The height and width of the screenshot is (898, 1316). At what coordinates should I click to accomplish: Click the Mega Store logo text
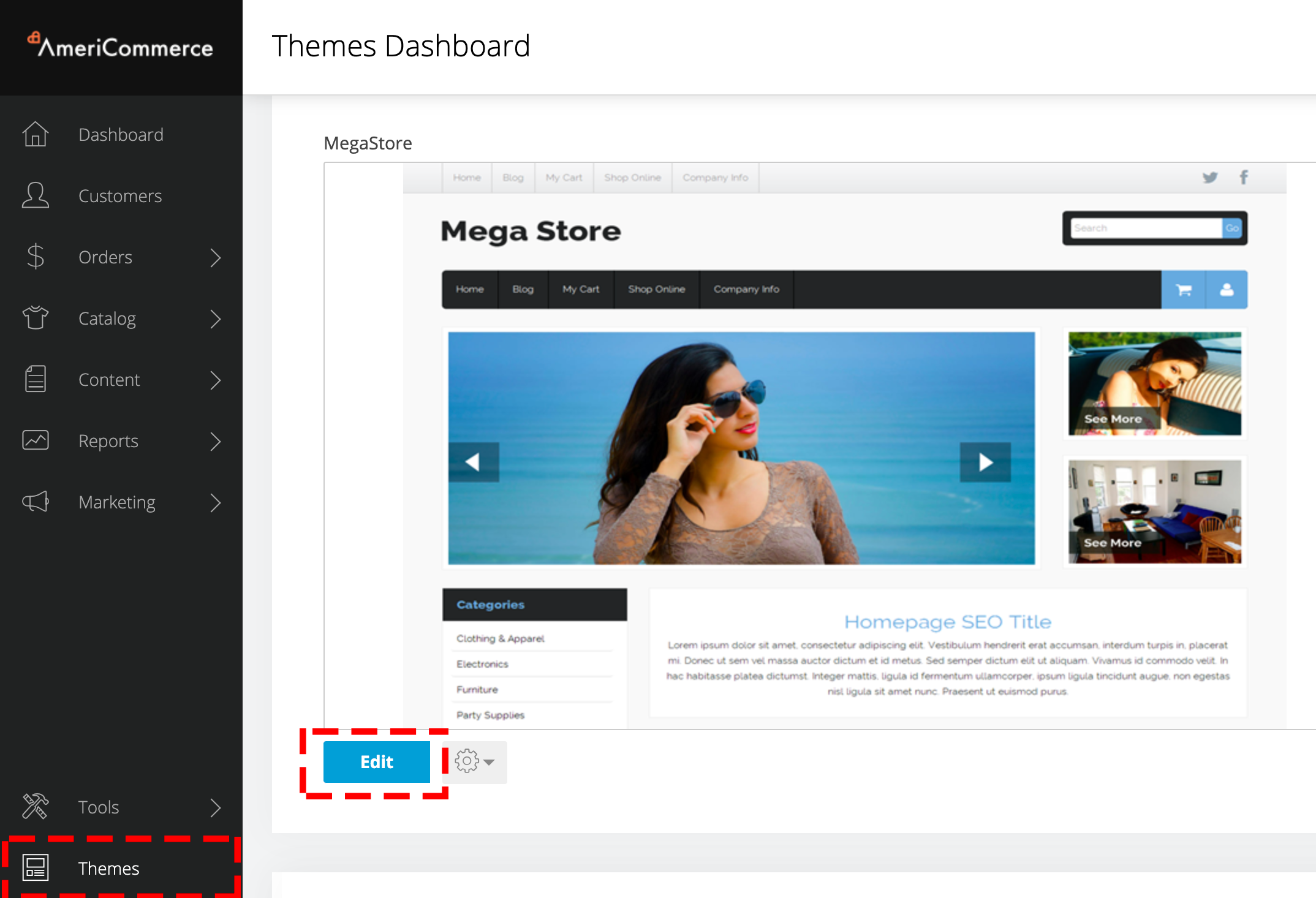[531, 232]
